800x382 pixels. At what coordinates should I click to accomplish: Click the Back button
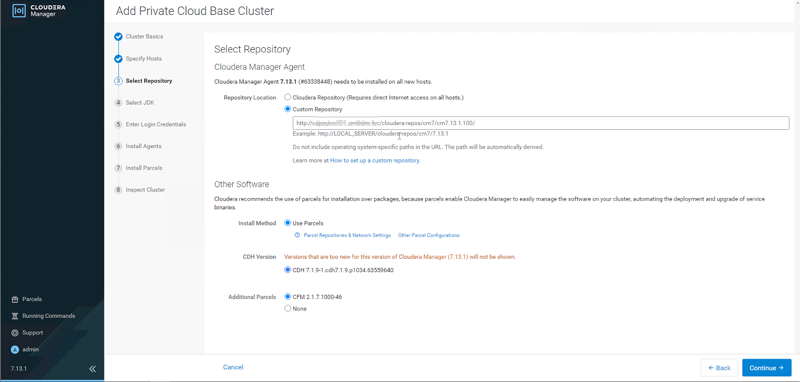[719, 368]
